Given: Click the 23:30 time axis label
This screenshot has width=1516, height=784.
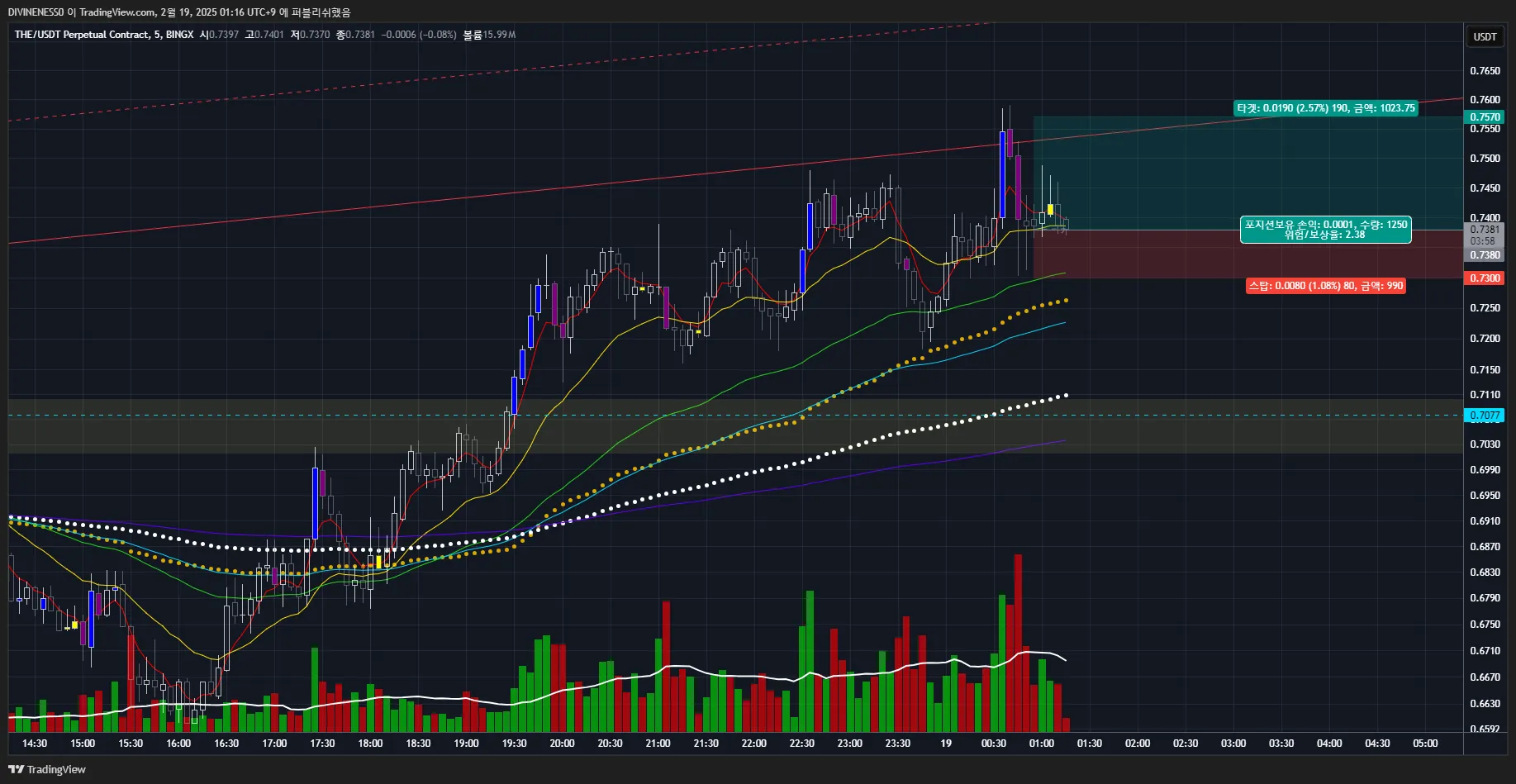Looking at the screenshot, I should coord(897,744).
